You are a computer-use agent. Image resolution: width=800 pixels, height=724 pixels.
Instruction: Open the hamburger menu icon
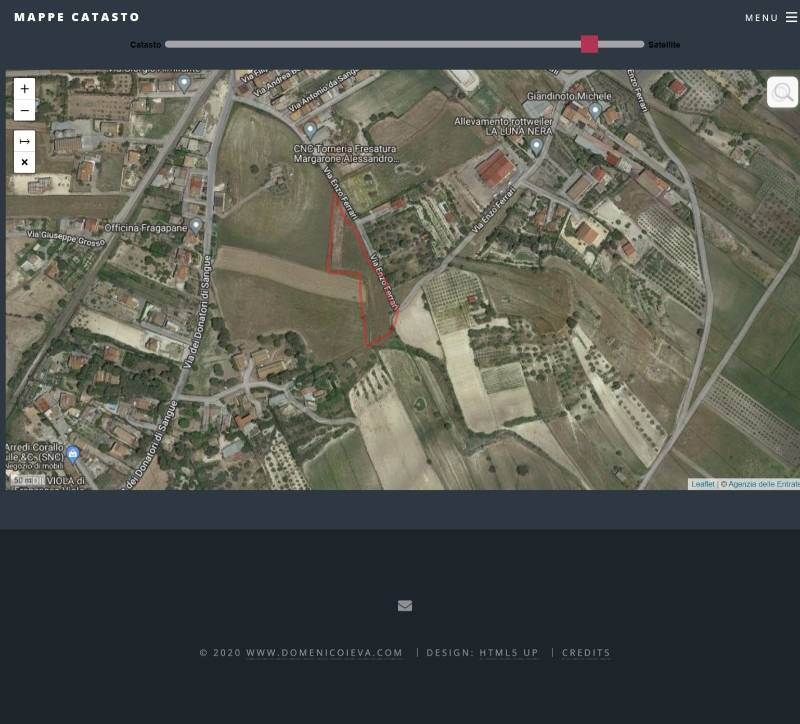[x=791, y=17]
